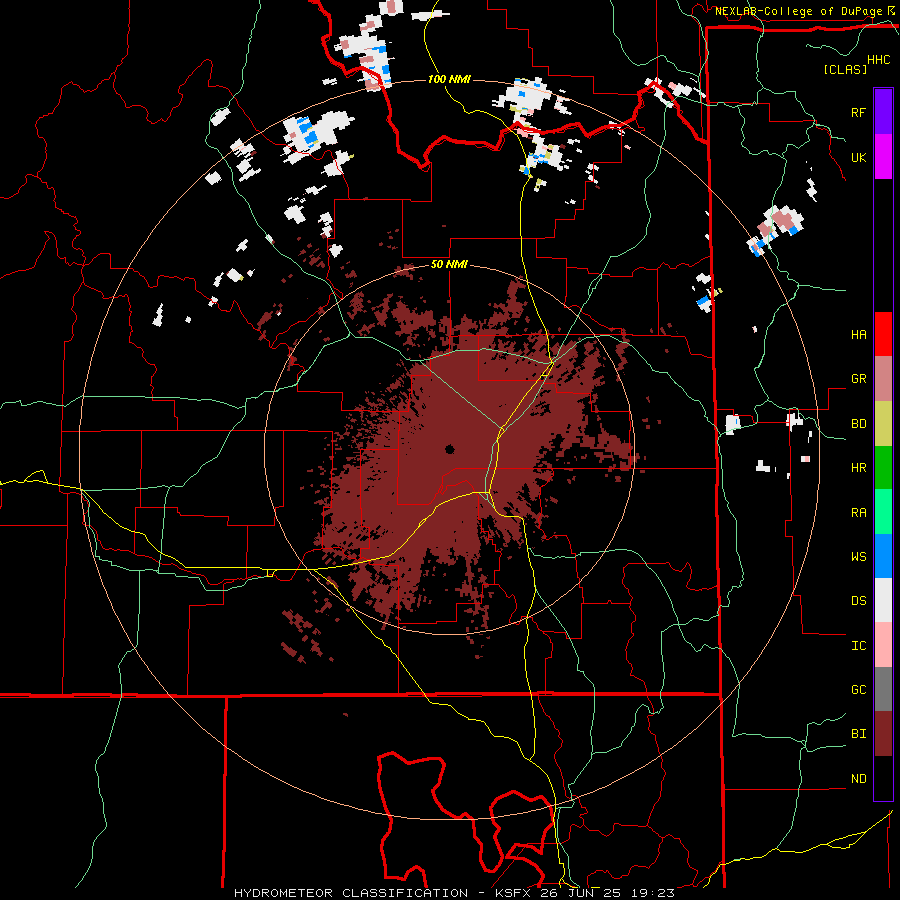Click the 'WS' legend label
900x900 pixels.
coord(858,557)
